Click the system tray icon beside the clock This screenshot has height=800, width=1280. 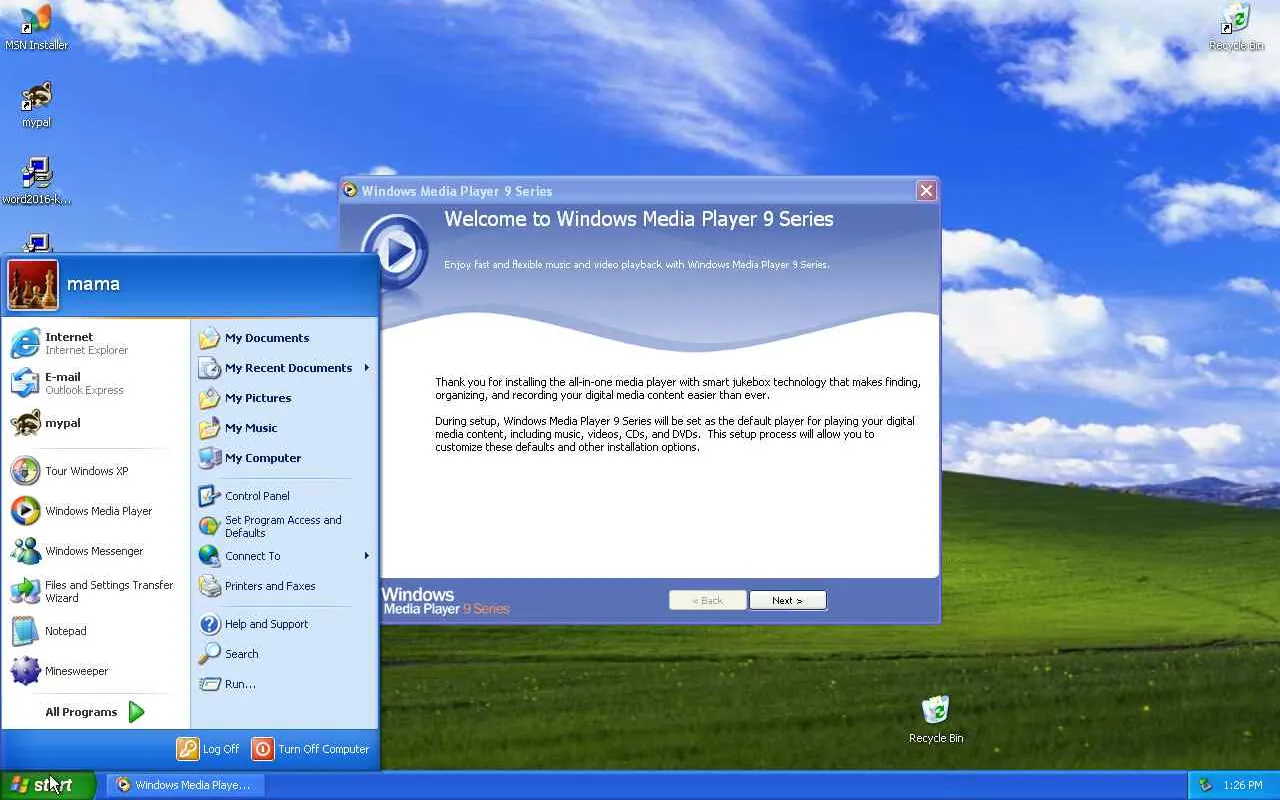point(1205,785)
